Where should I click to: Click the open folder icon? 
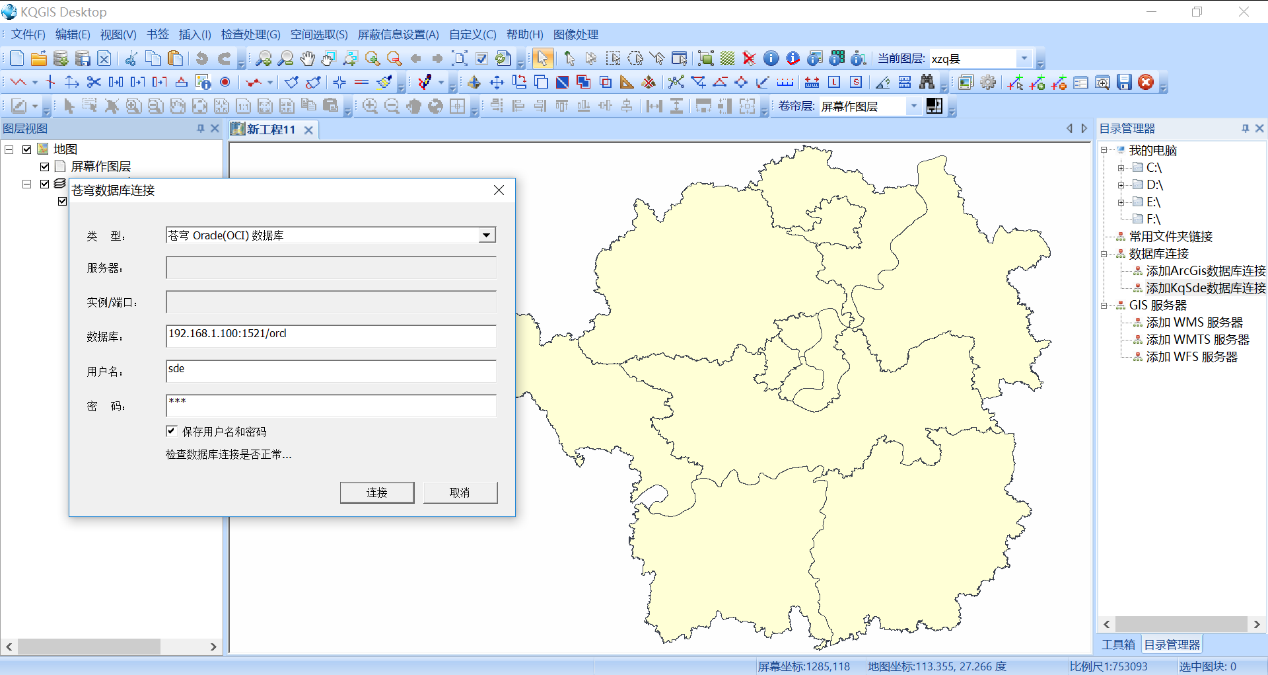(x=39, y=58)
